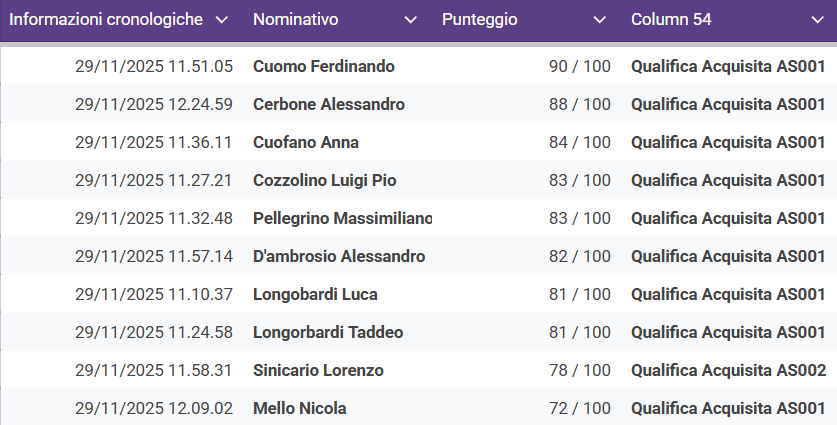The image size is (837, 425).
Task: Select the Cuomo Ferdinando name cell
Action: click(324, 67)
